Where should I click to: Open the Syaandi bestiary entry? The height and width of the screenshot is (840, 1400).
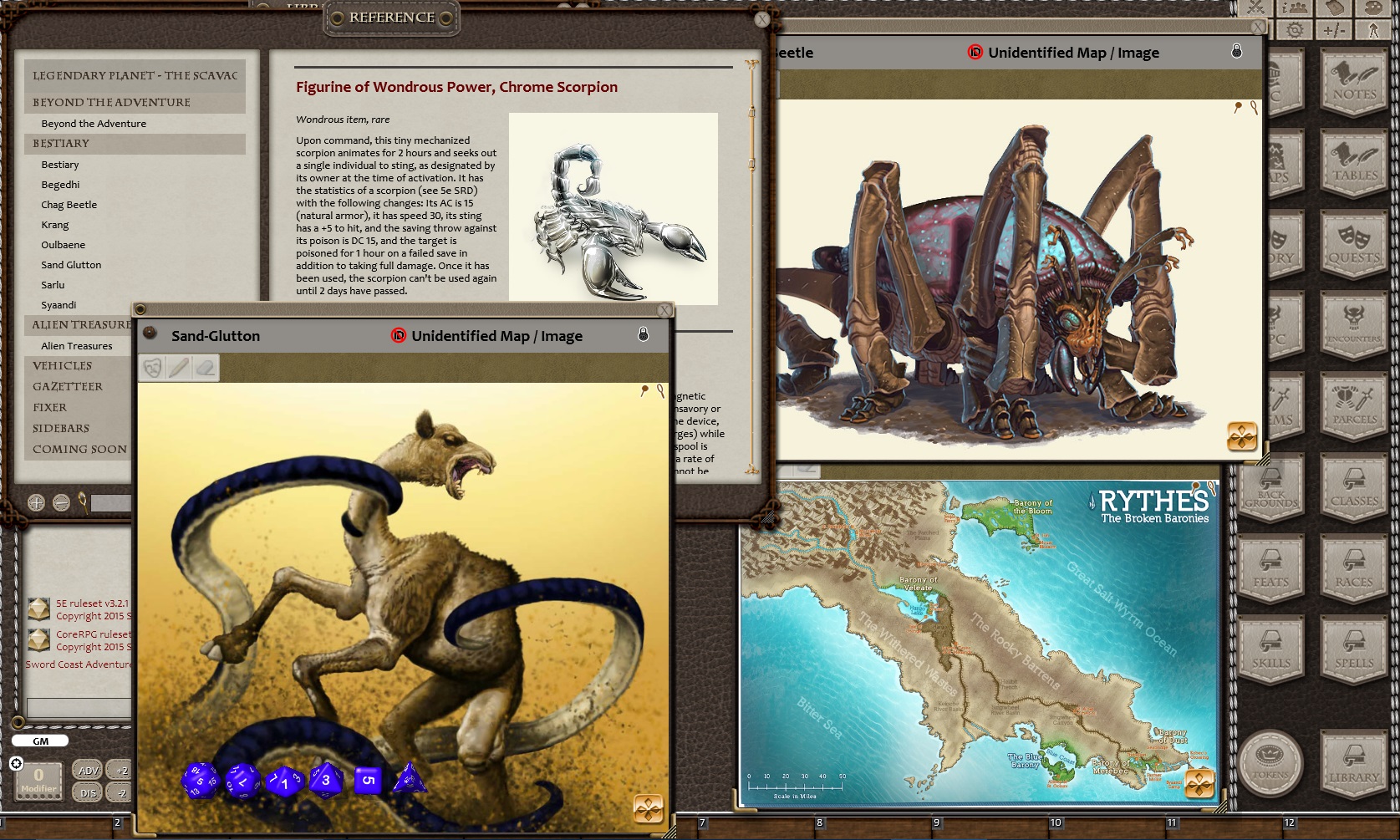59,304
